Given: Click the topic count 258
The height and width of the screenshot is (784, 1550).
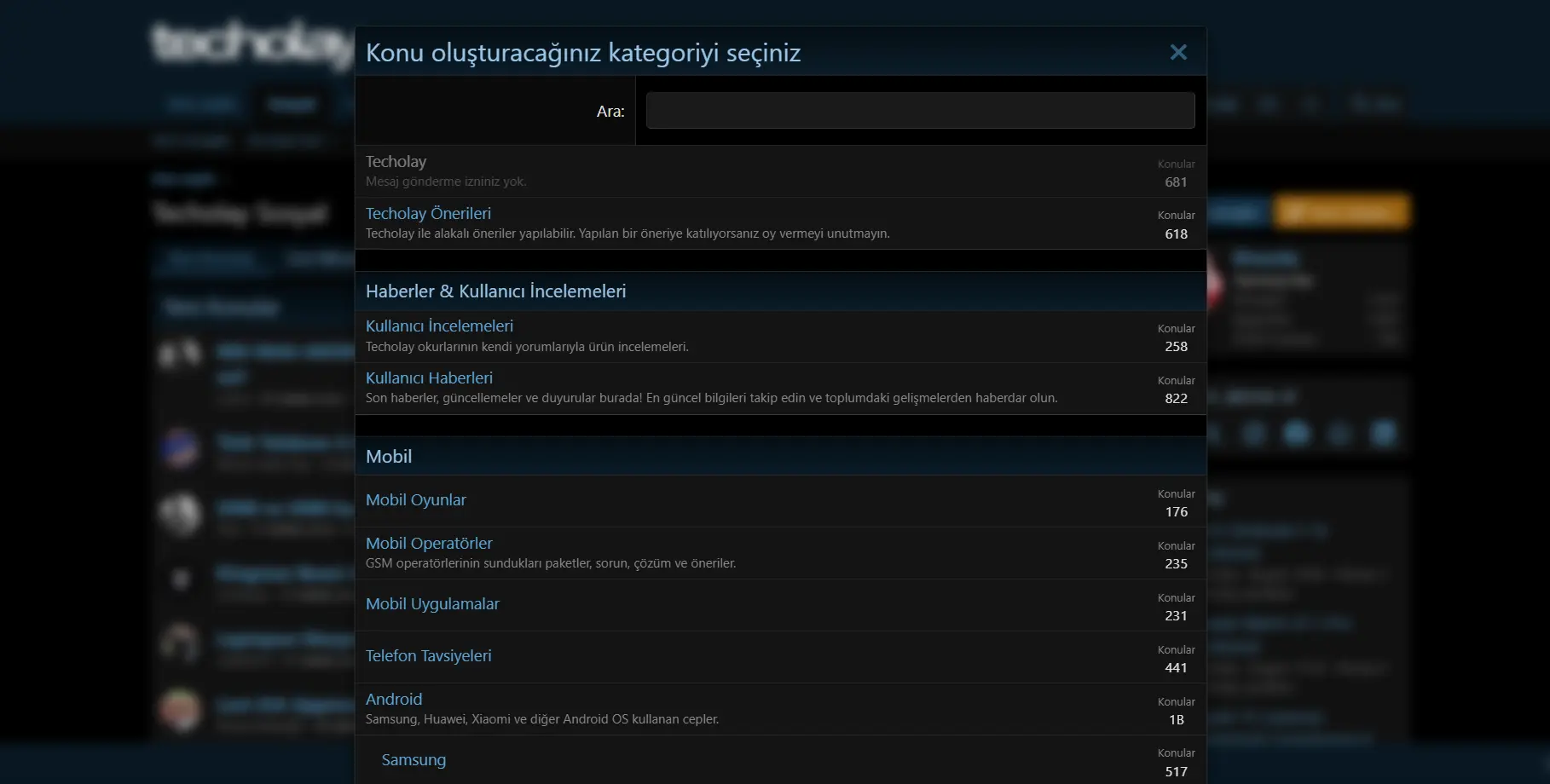Looking at the screenshot, I should pyautogui.click(x=1176, y=347).
